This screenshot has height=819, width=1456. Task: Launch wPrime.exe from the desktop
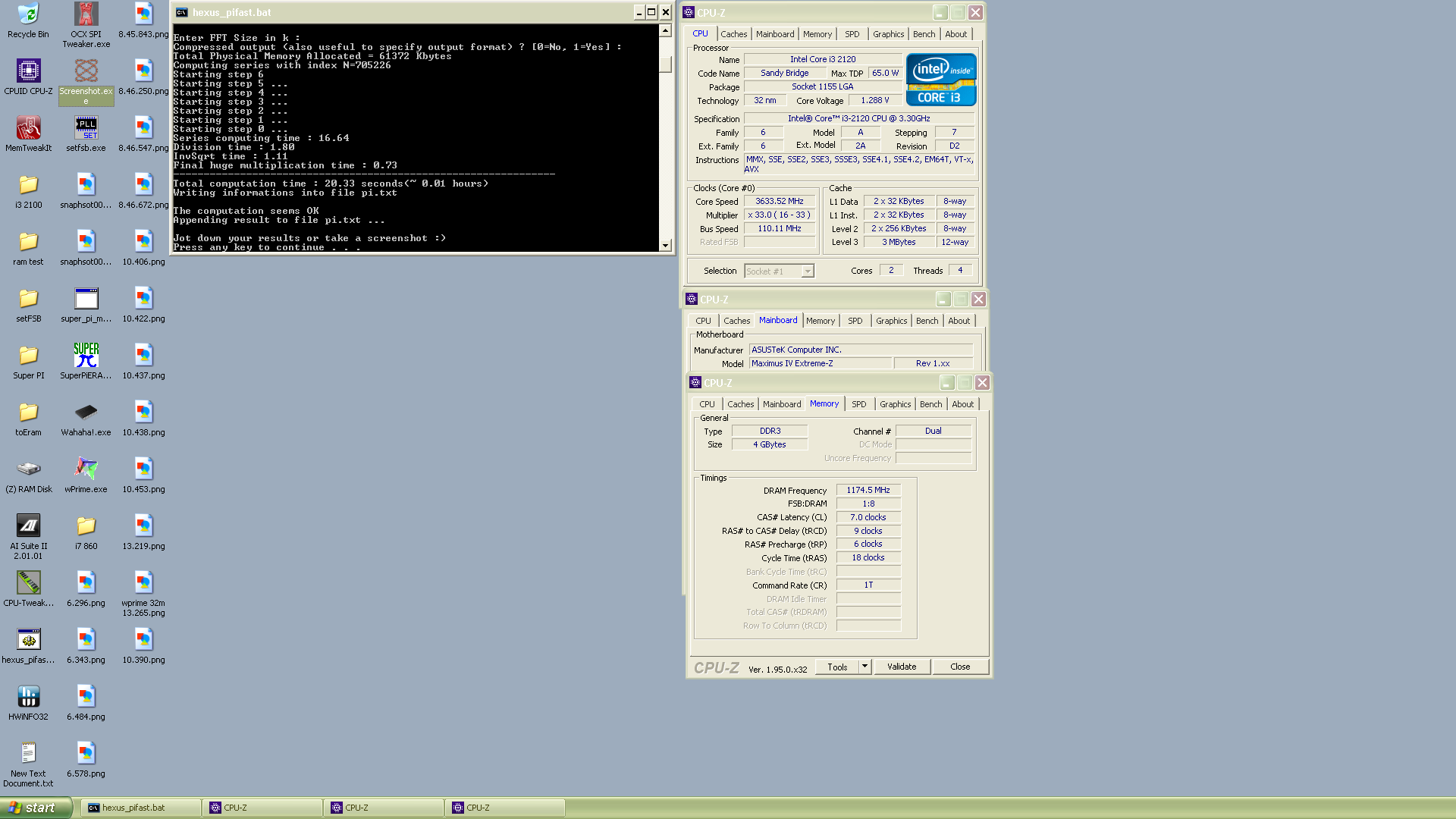tap(86, 475)
